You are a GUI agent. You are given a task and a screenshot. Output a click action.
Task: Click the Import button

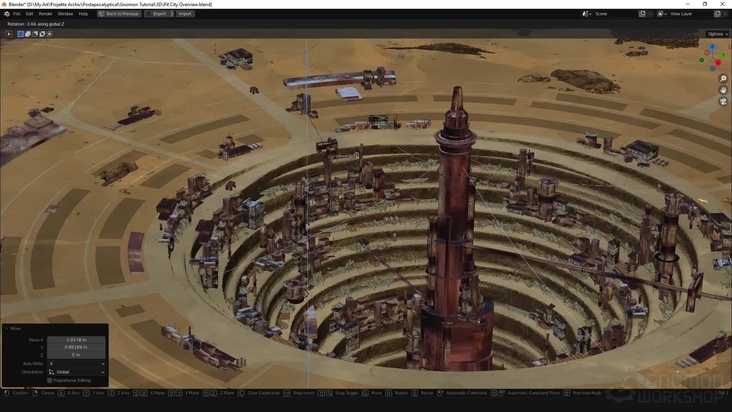tap(185, 14)
